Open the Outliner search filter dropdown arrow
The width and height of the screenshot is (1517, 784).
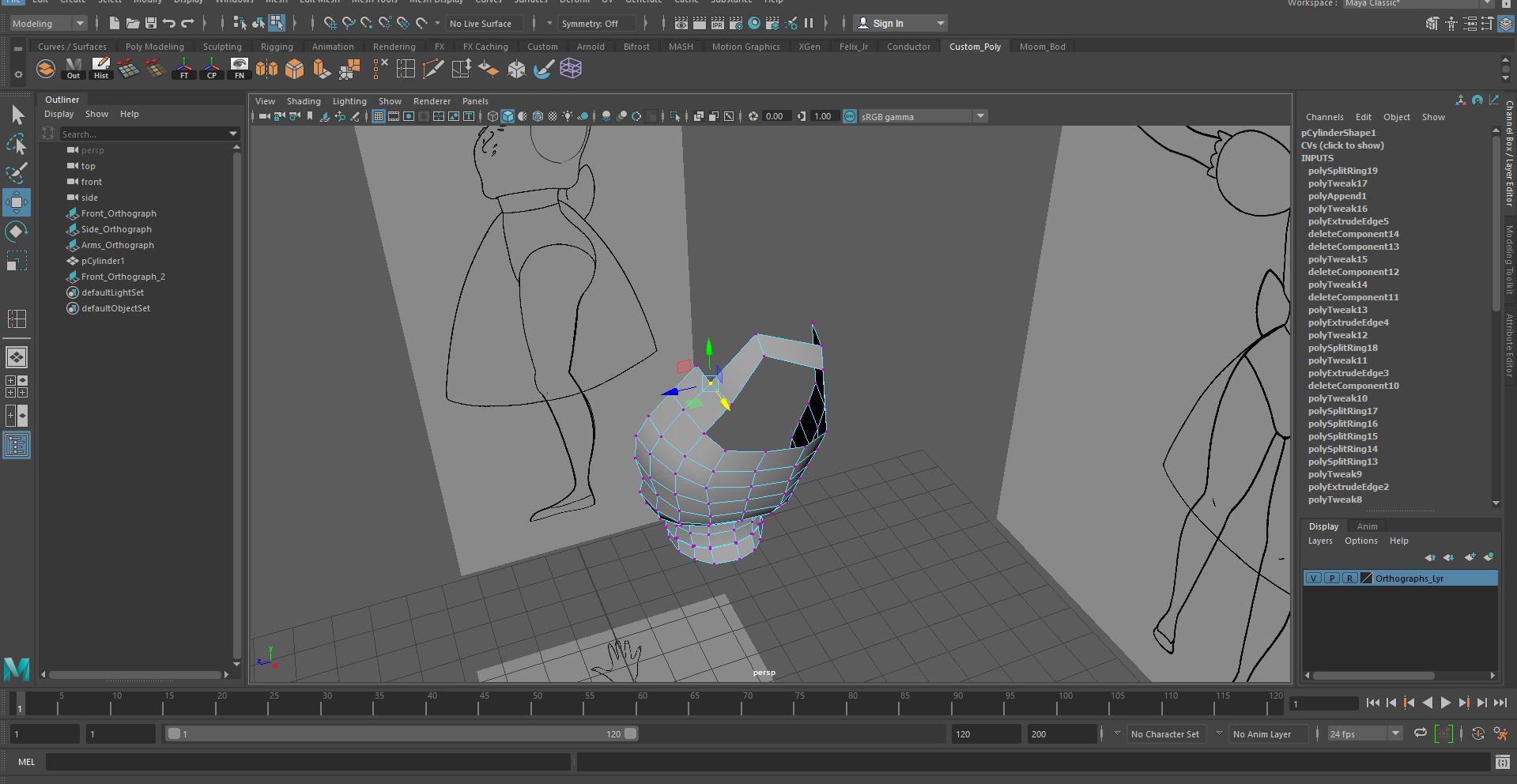click(232, 134)
